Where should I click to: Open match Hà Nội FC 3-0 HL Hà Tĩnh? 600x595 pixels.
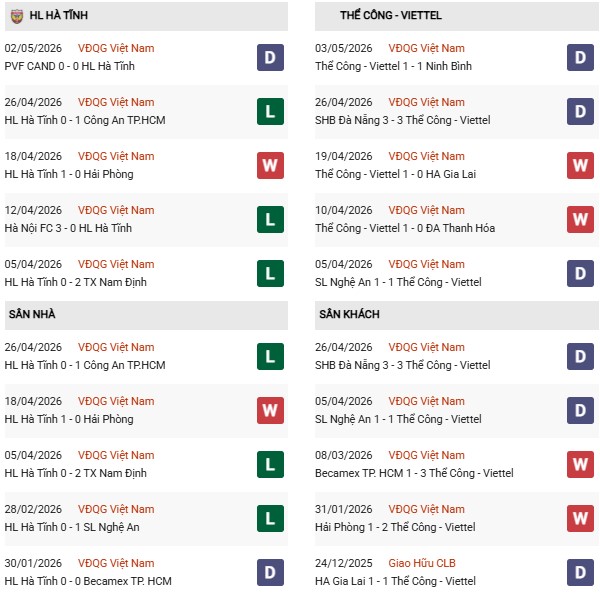(68, 228)
